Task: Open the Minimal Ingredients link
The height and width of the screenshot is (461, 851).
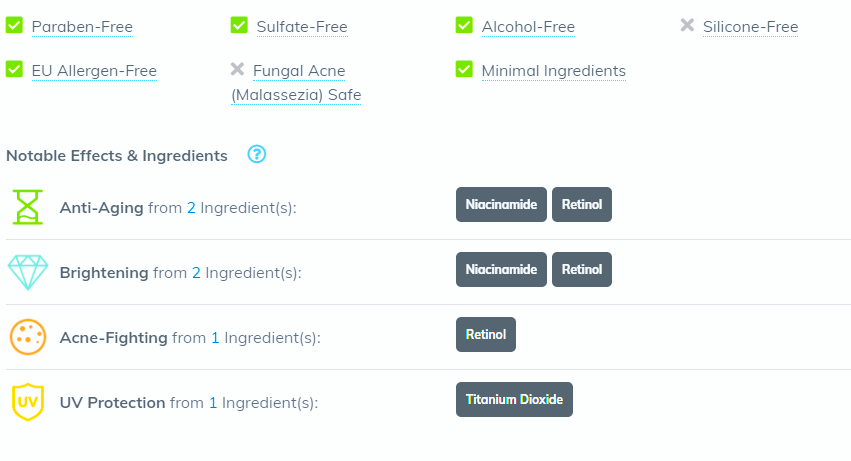Action: pos(554,71)
